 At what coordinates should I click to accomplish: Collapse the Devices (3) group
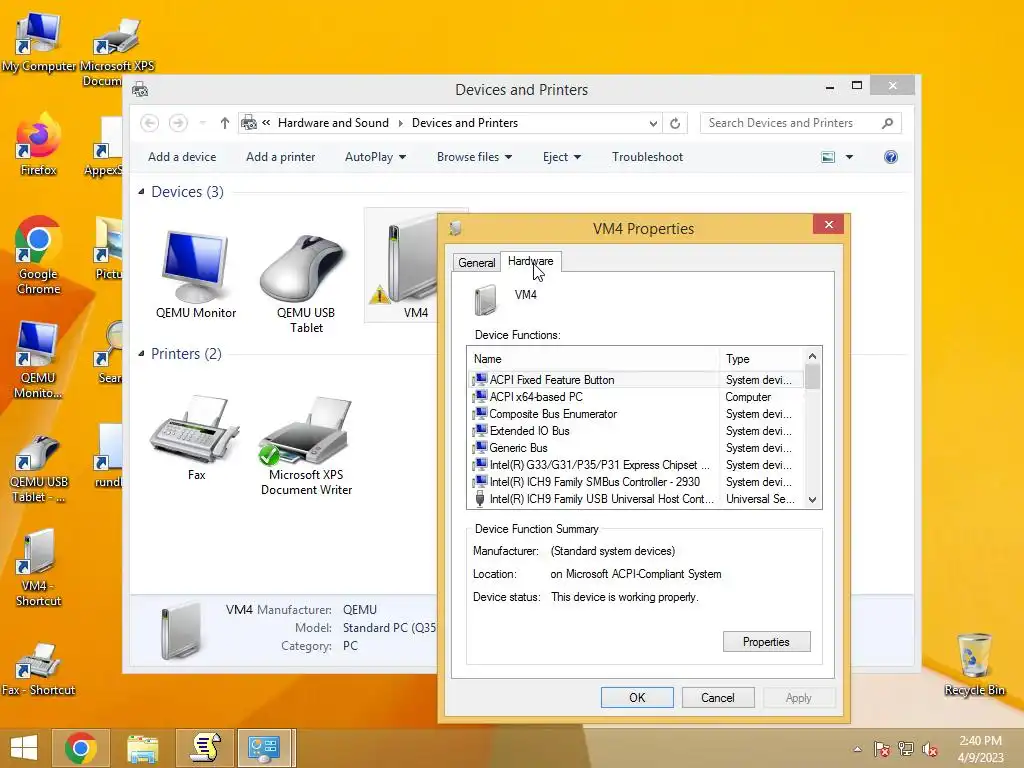coord(141,191)
